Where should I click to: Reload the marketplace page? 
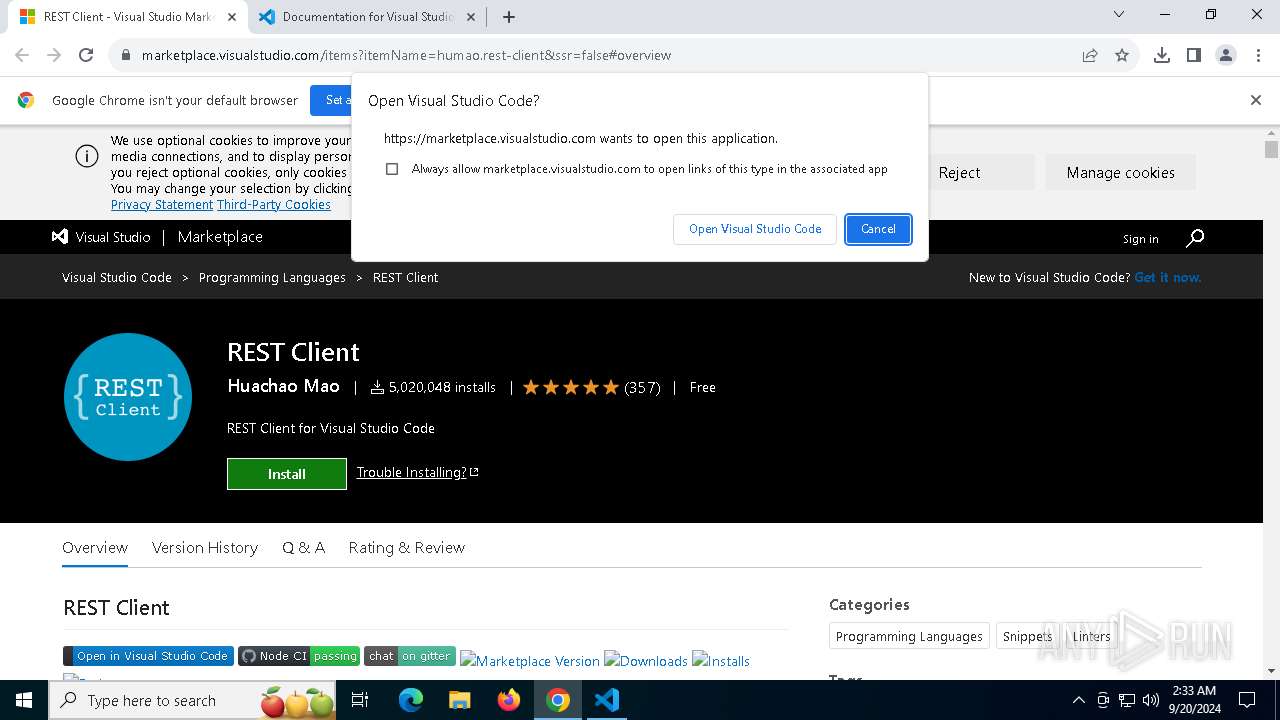(x=86, y=55)
